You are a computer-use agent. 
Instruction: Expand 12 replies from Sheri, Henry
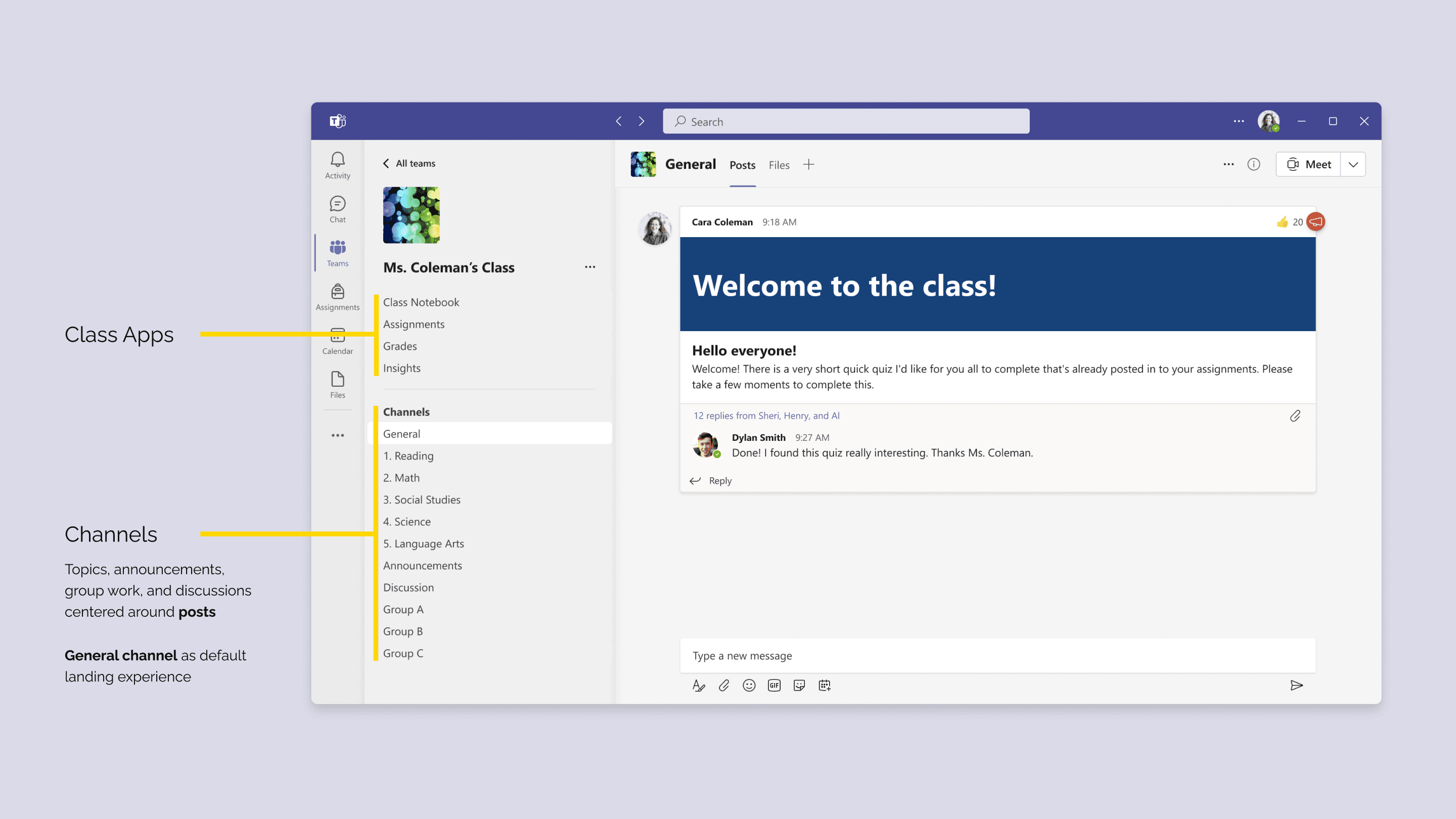[x=766, y=416]
